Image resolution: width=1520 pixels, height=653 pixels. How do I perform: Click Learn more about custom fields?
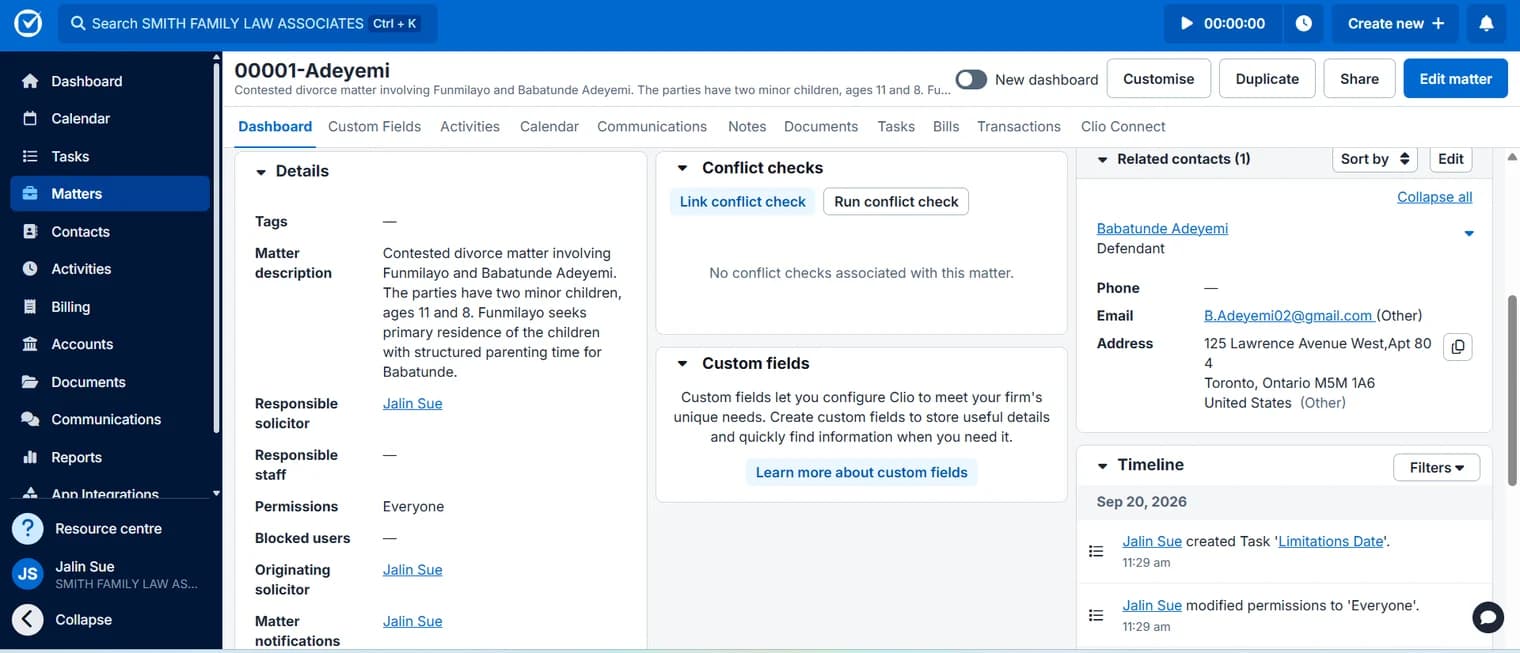[x=861, y=472]
